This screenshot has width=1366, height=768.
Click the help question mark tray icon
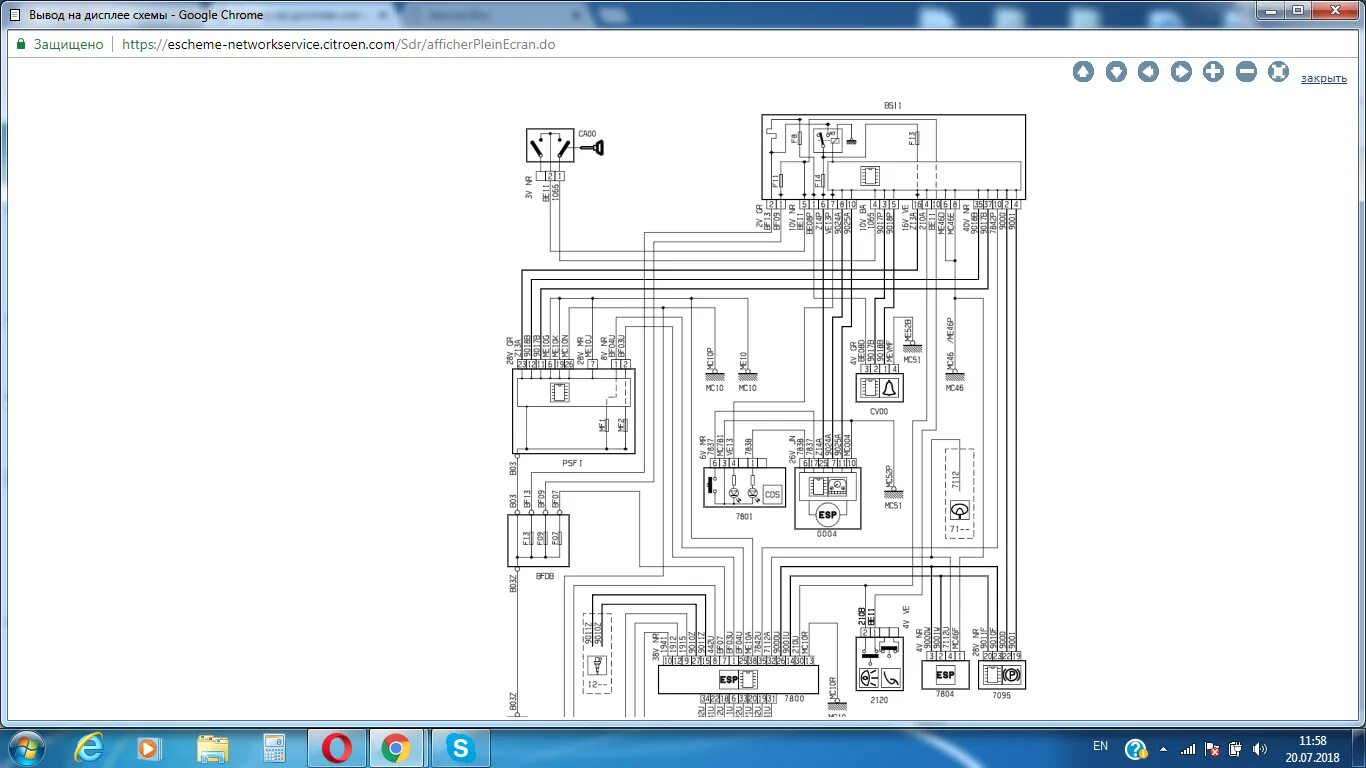tap(1136, 748)
